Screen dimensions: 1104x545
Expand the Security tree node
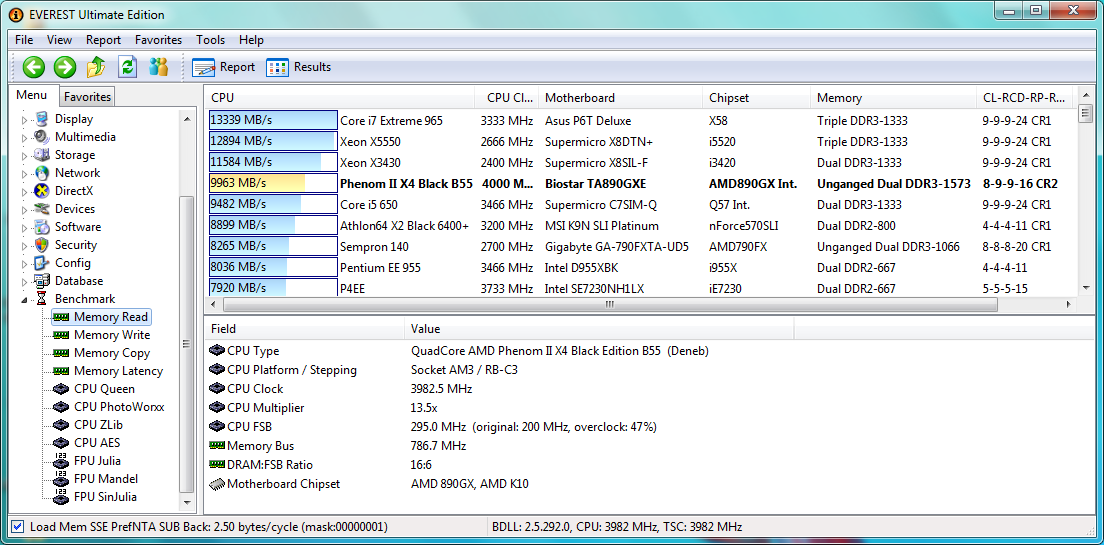click(25, 246)
